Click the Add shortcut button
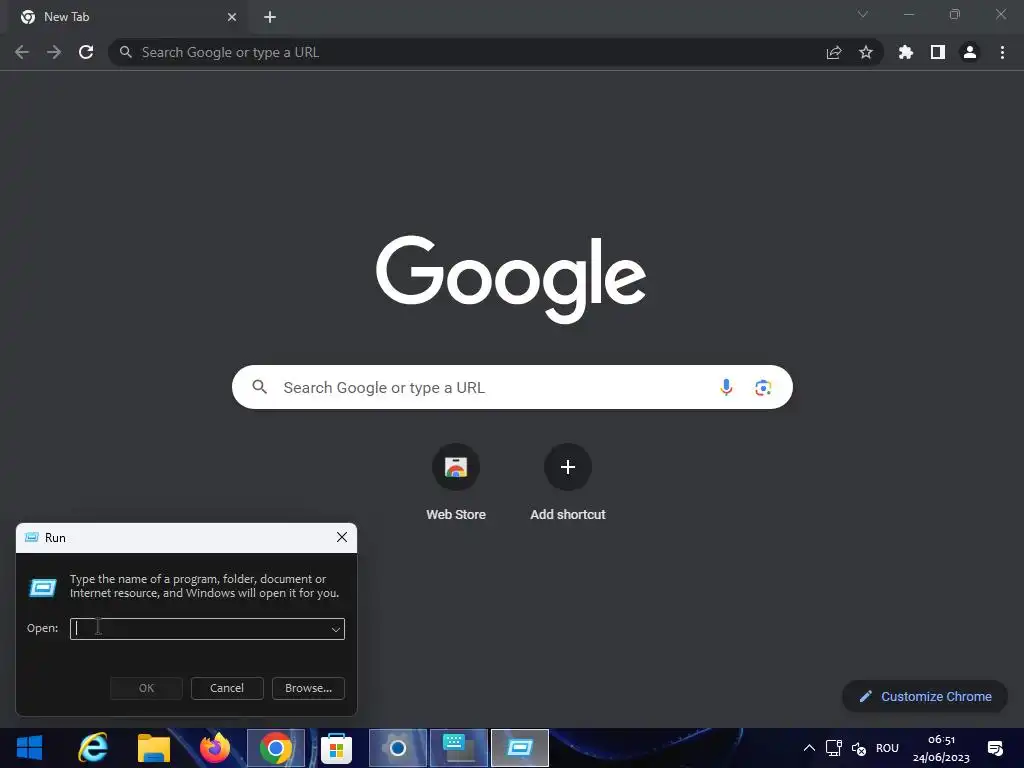1024x768 pixels. click(x=568, y=482)
